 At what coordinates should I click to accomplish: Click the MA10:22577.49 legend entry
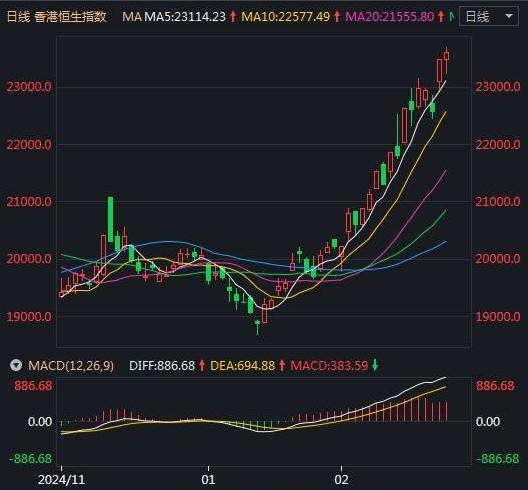click(286, 16)
